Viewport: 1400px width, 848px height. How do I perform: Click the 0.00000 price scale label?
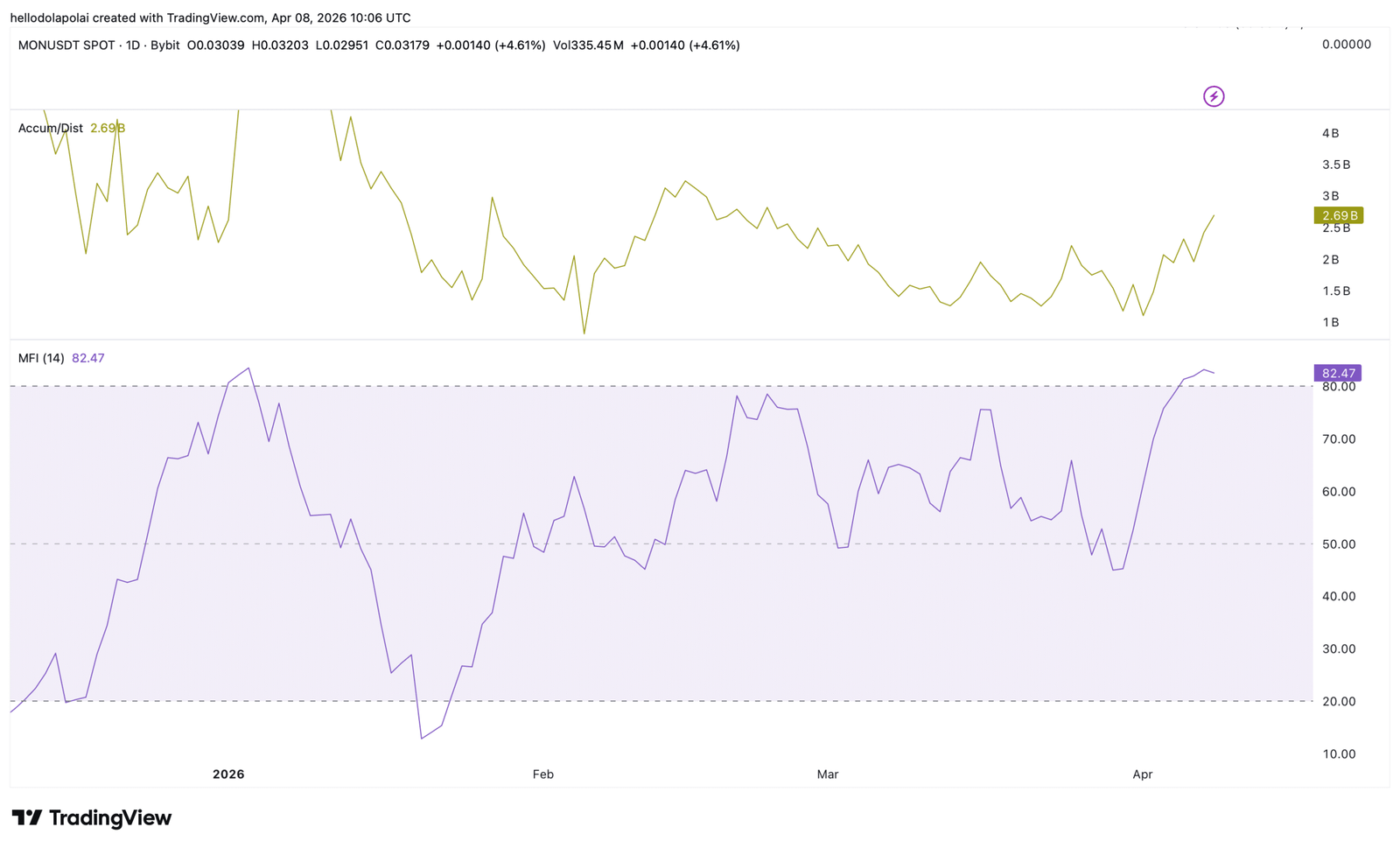point(1346,45)
